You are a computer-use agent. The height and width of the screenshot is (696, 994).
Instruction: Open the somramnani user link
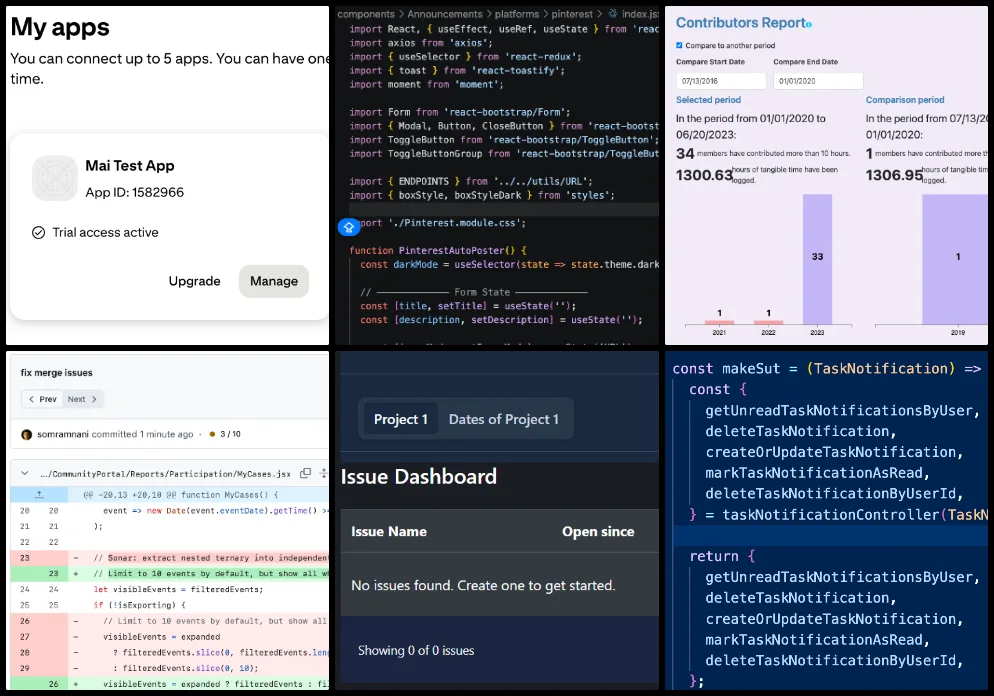(63, 434)
